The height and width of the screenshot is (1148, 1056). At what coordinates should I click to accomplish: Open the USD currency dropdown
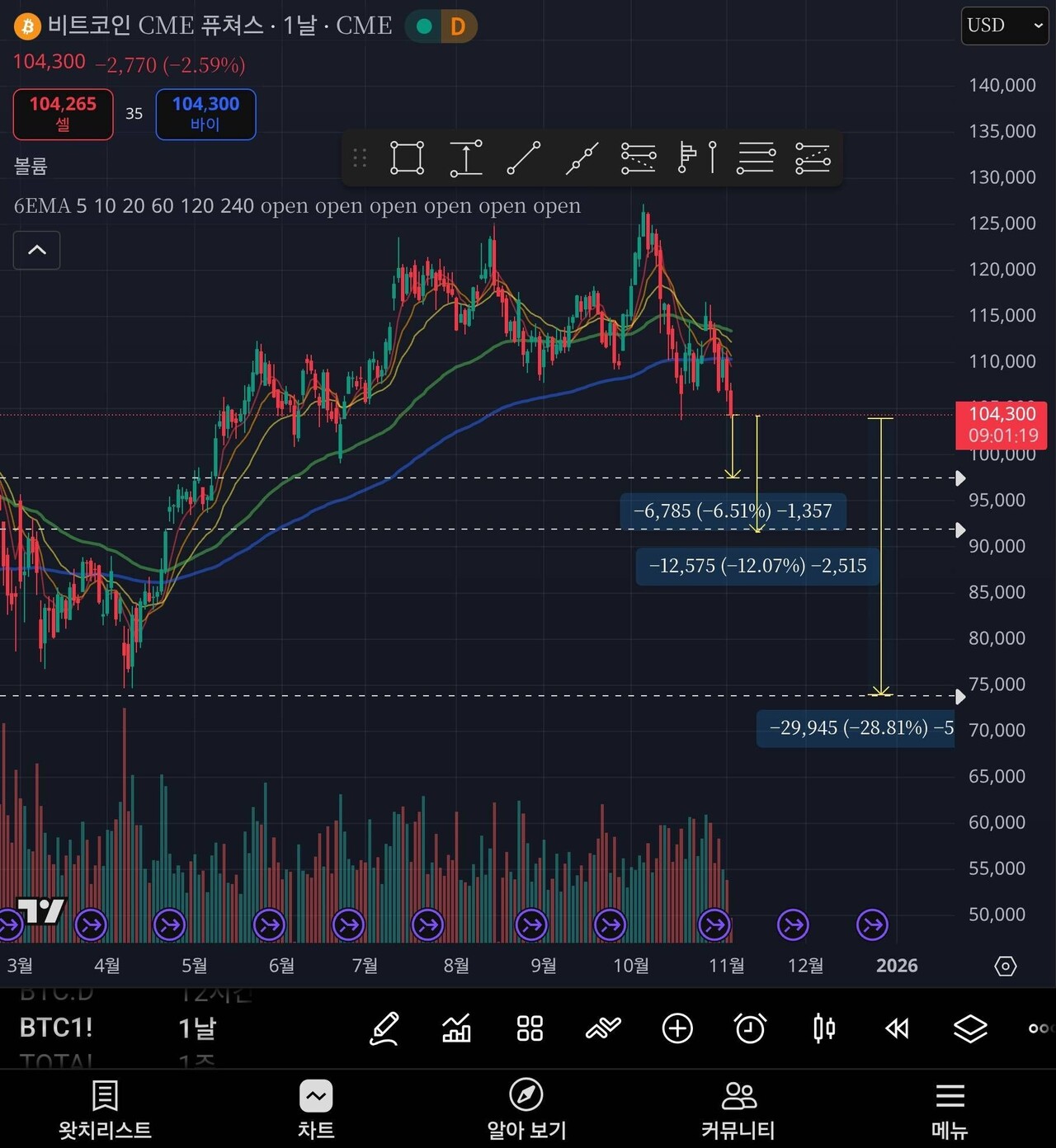(x=1004, y=26)
